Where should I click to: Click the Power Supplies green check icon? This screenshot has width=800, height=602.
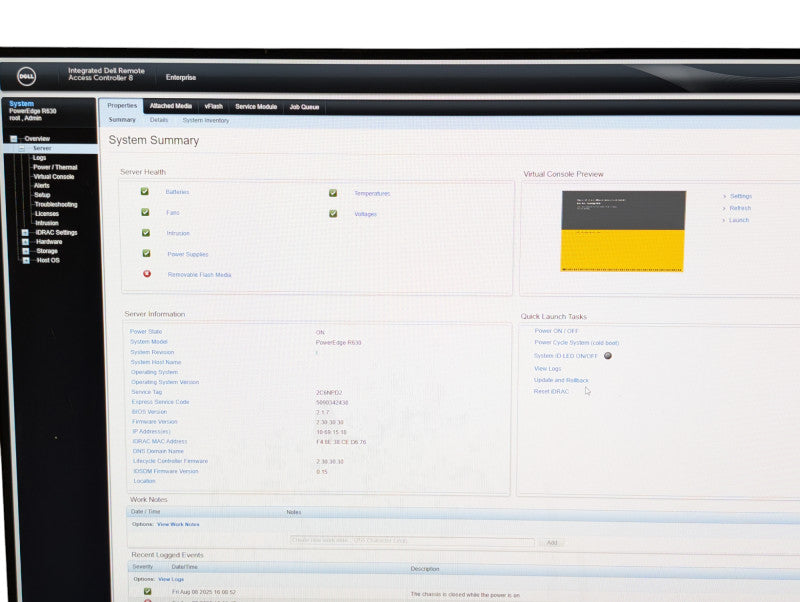tap(146, 253)
